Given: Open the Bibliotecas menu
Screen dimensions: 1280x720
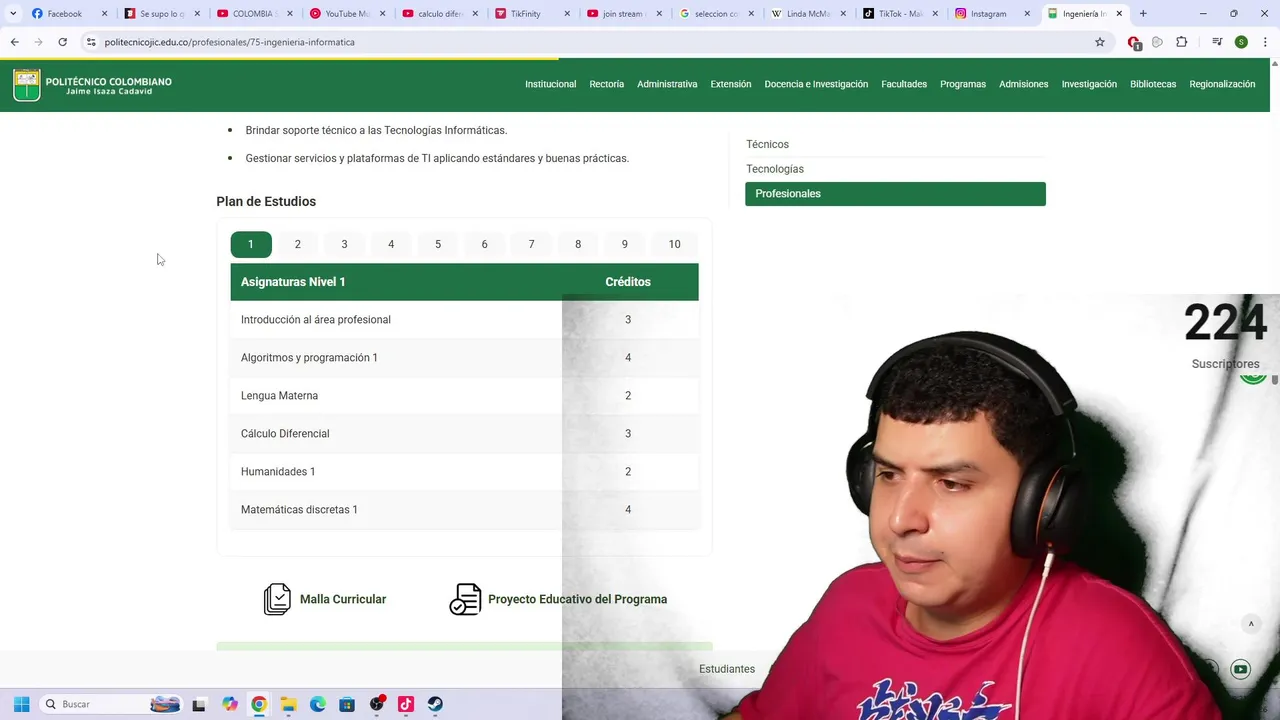Looking at the screenshot, I should tap(1153, 84).
